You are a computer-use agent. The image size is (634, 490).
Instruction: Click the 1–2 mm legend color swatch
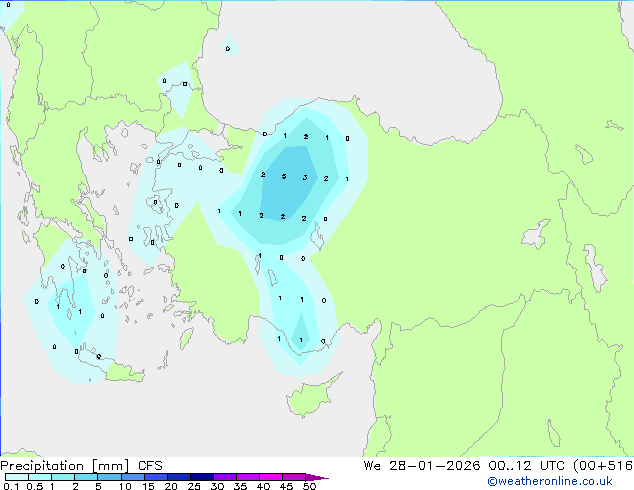63,477
